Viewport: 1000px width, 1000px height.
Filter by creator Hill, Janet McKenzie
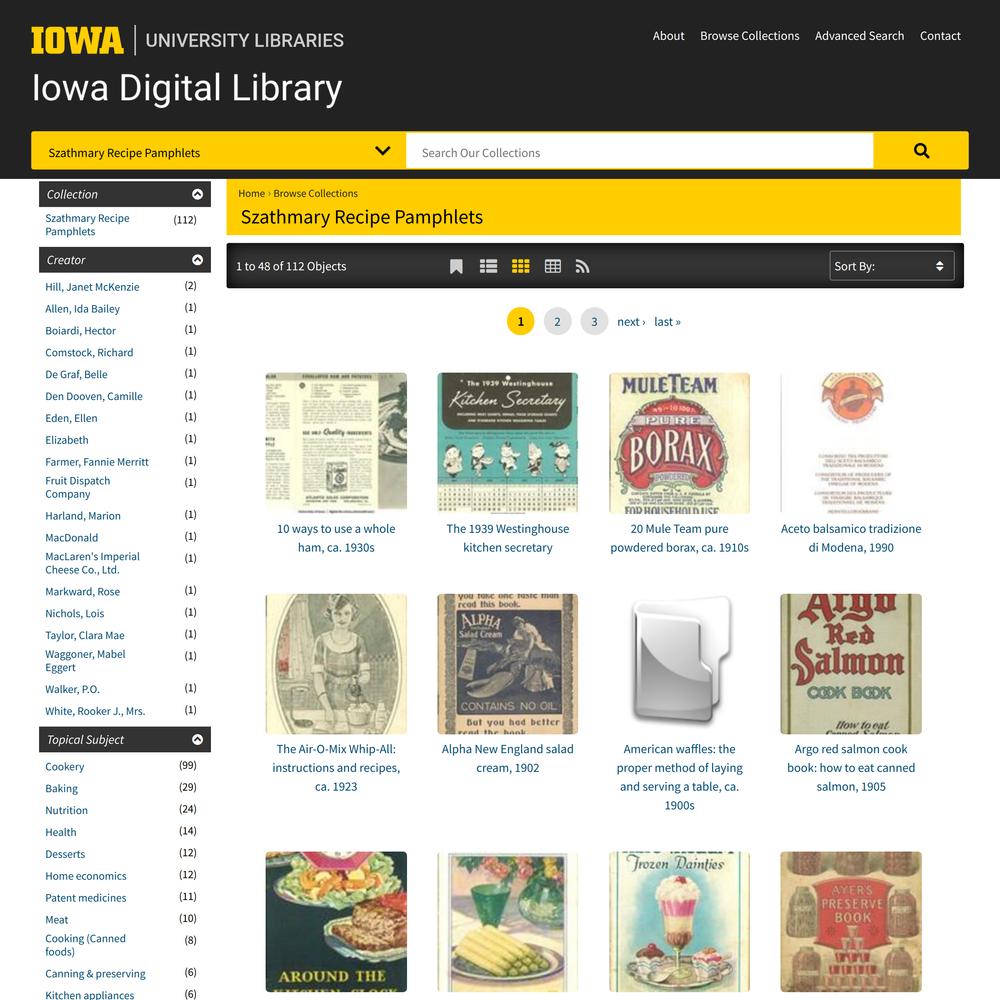coord(92,287)
